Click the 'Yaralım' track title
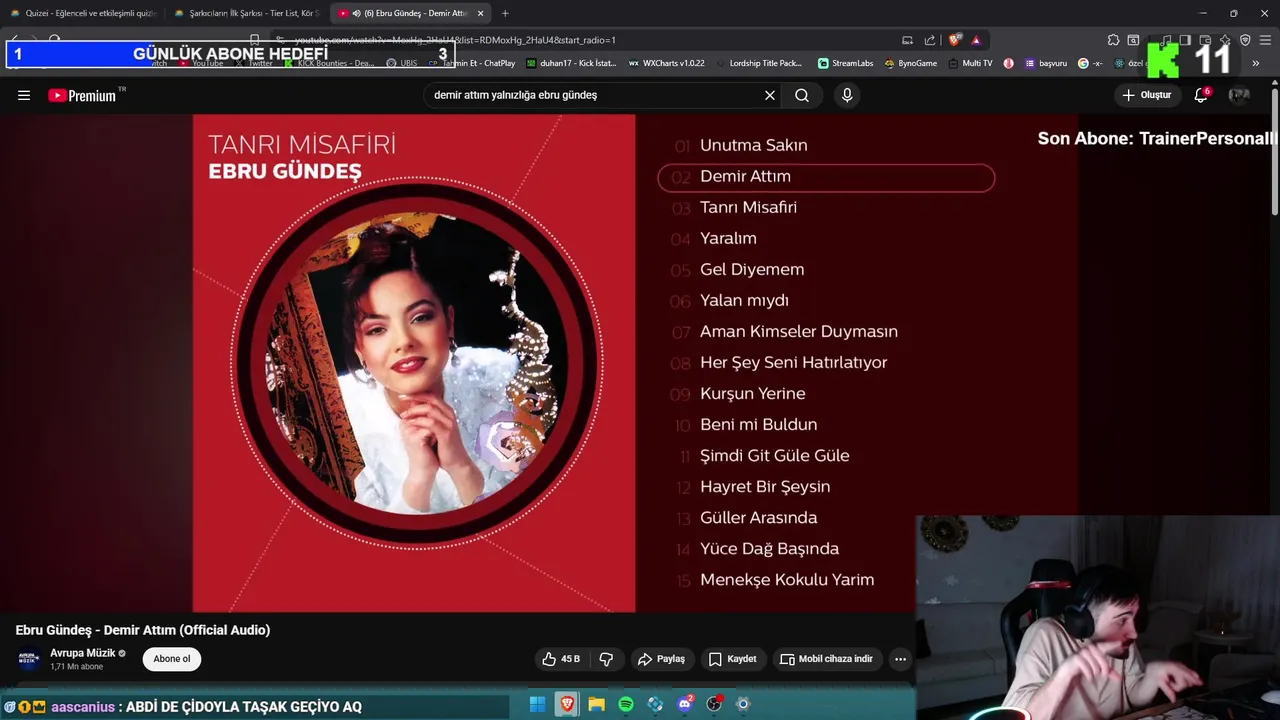The width and height of the screenshot is (1280, 720). tap(728, 238)
